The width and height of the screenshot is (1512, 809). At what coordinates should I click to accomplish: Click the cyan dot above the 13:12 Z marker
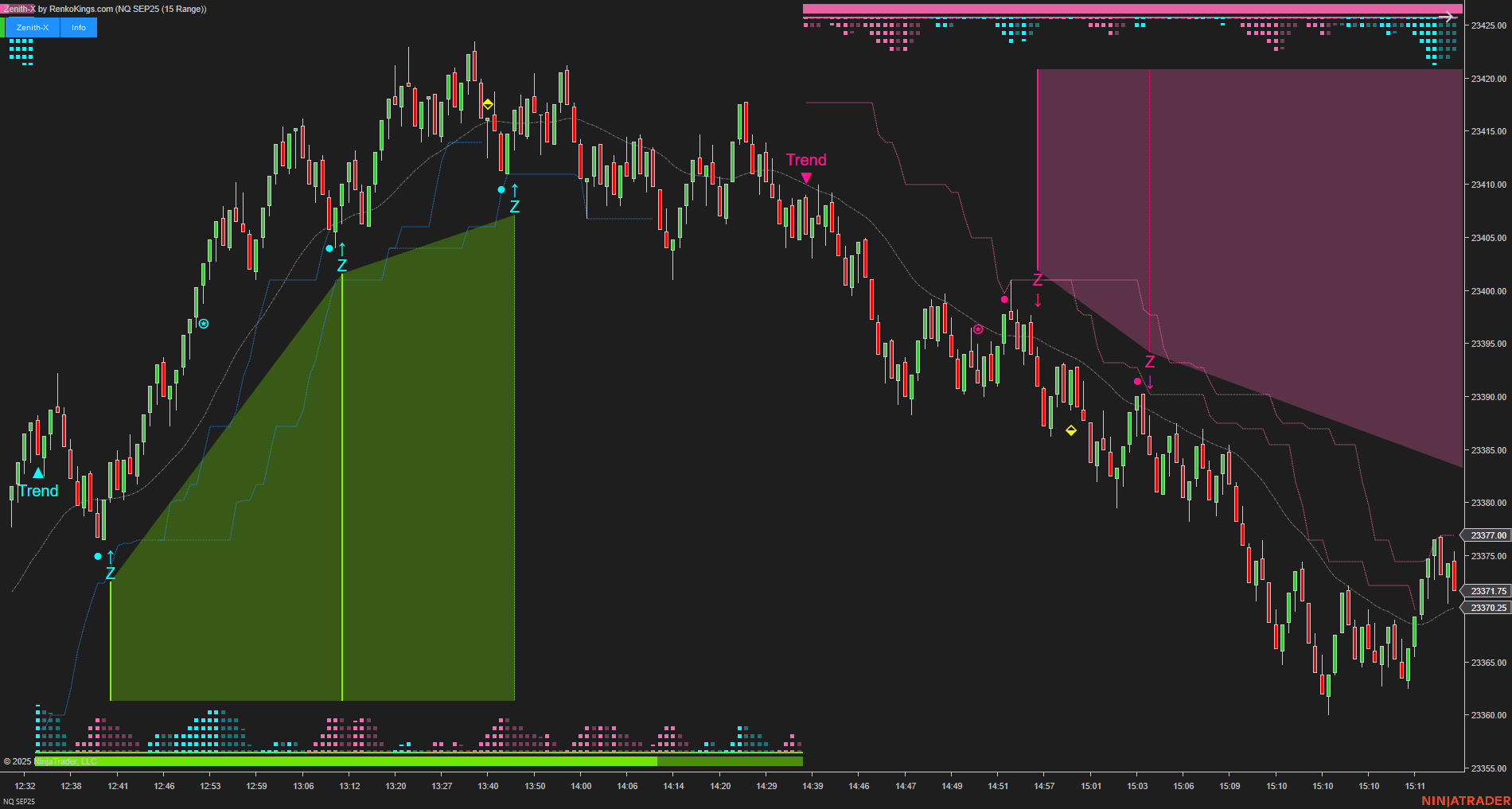329,248
